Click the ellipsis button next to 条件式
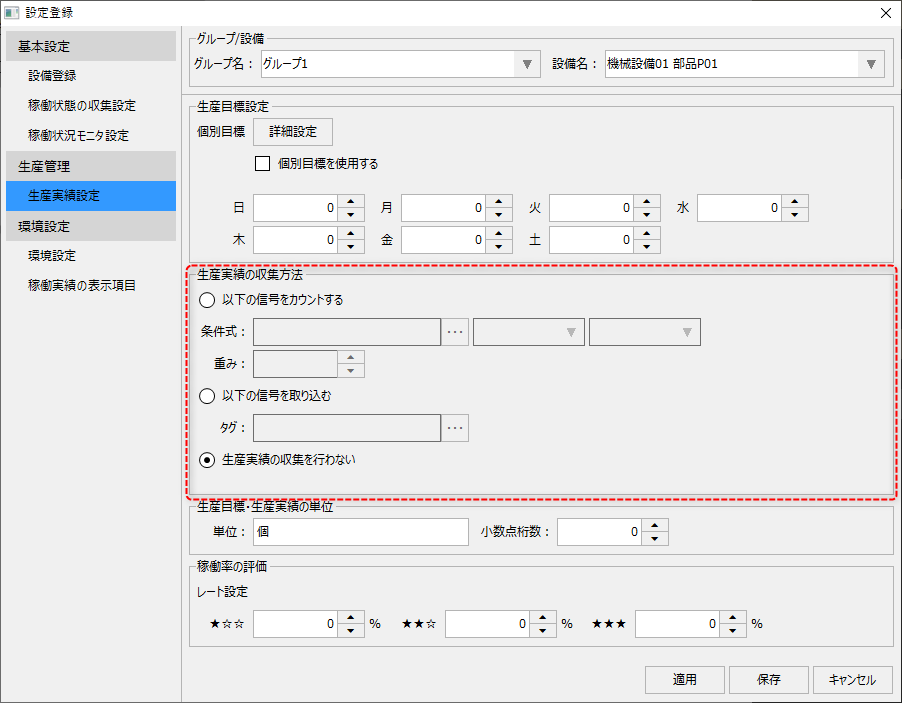 pos(455,331)
